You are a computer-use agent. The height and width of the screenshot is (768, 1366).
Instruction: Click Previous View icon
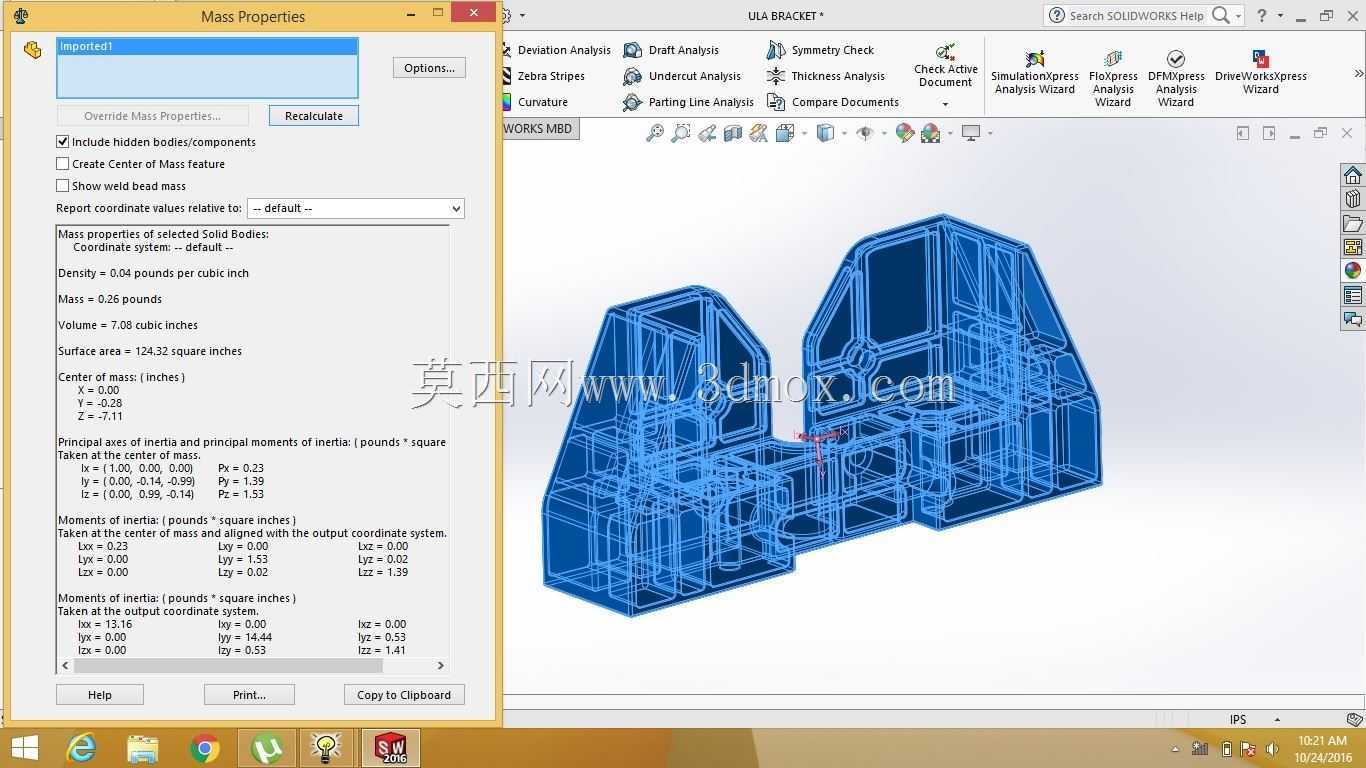[707, 133]
